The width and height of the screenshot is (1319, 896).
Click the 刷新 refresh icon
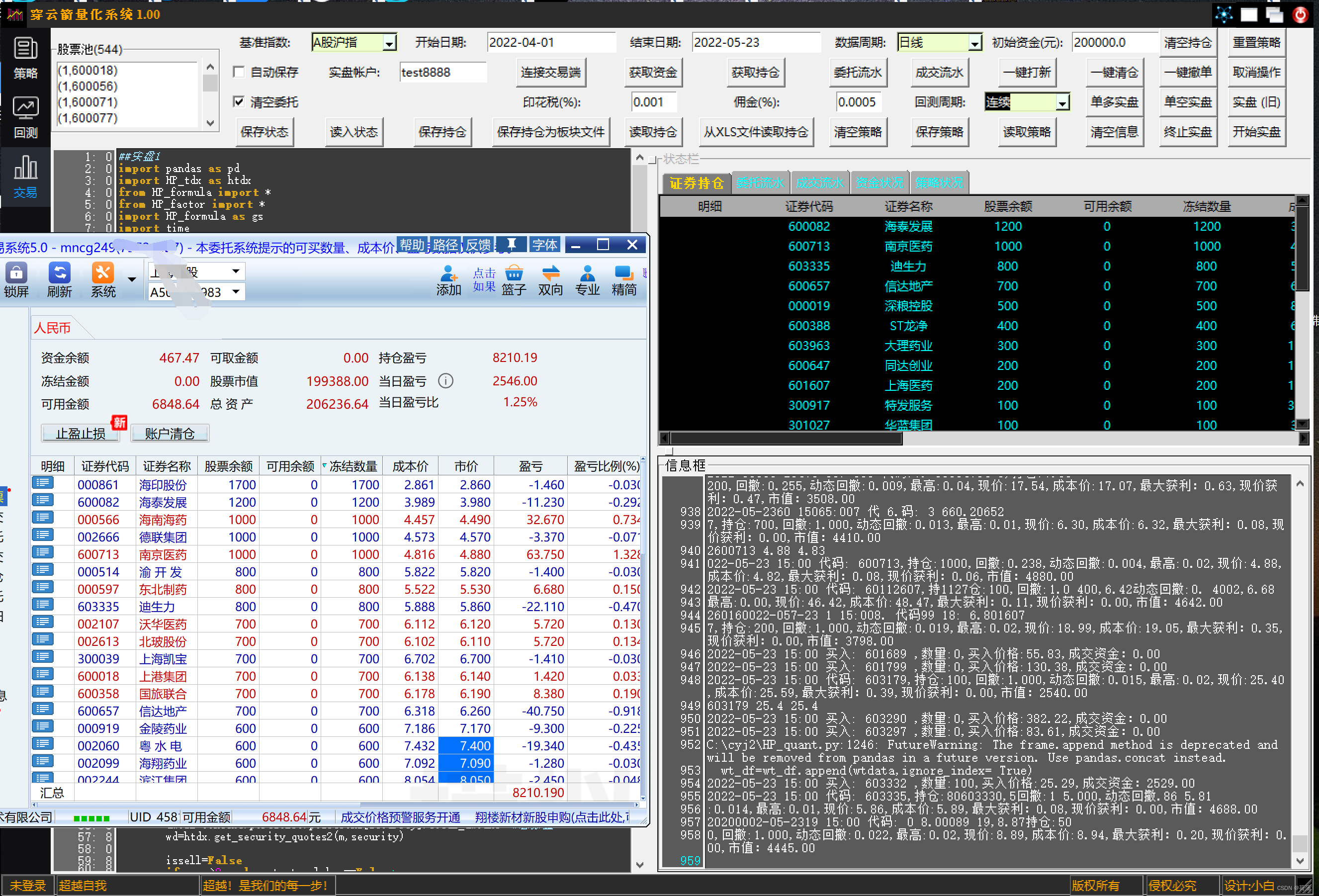pos(59,280)
